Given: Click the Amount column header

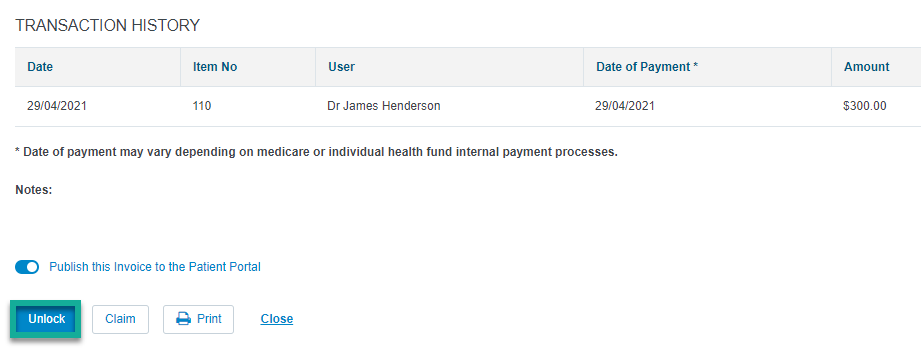Looking at the screenshot, I should pos(866,67).
